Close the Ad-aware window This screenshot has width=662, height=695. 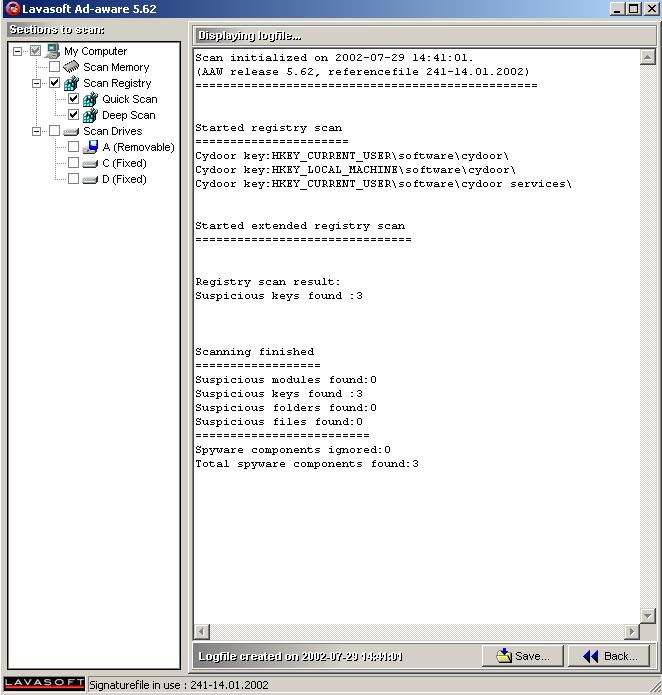[x=651, y=8]
